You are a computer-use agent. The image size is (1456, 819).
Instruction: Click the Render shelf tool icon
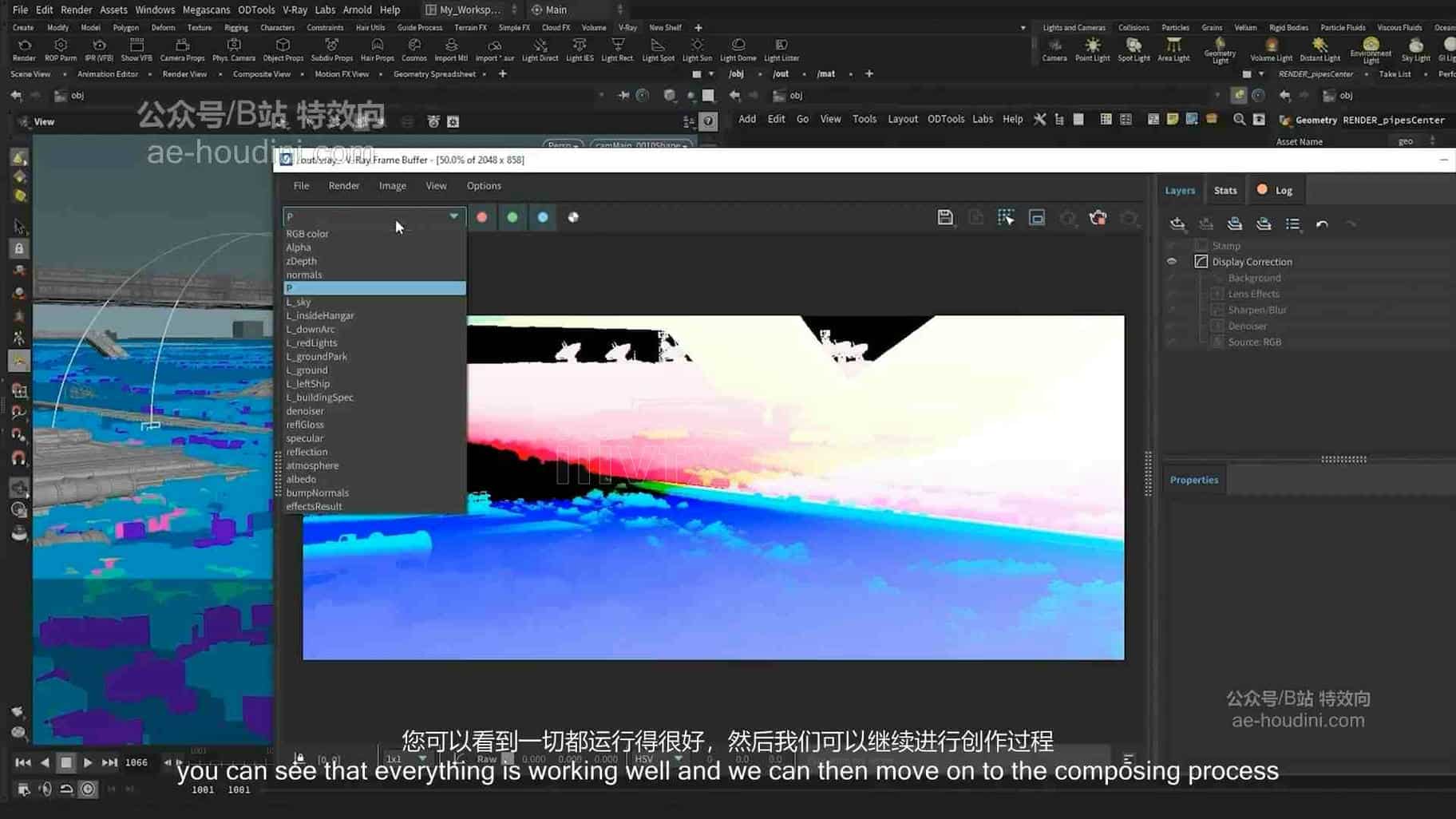[x=24, y=50]
